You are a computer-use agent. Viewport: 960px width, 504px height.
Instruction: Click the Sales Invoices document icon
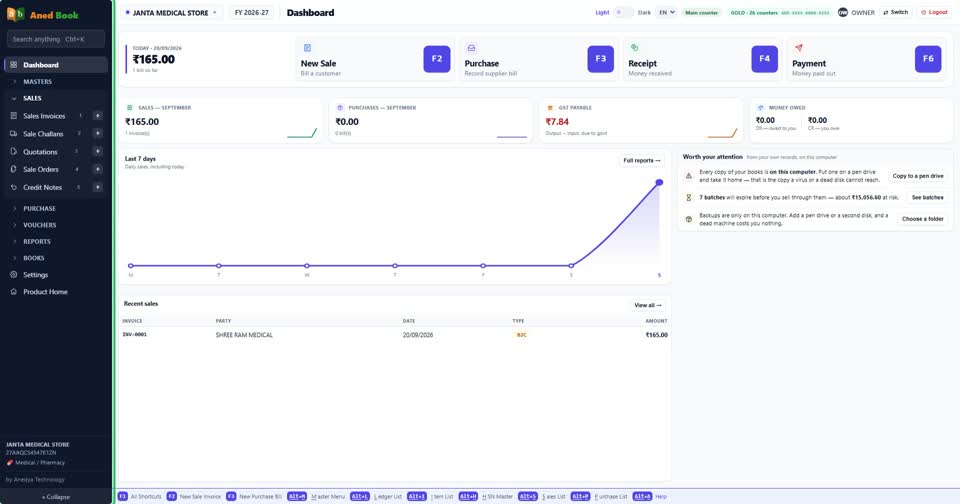pos(13,116)
